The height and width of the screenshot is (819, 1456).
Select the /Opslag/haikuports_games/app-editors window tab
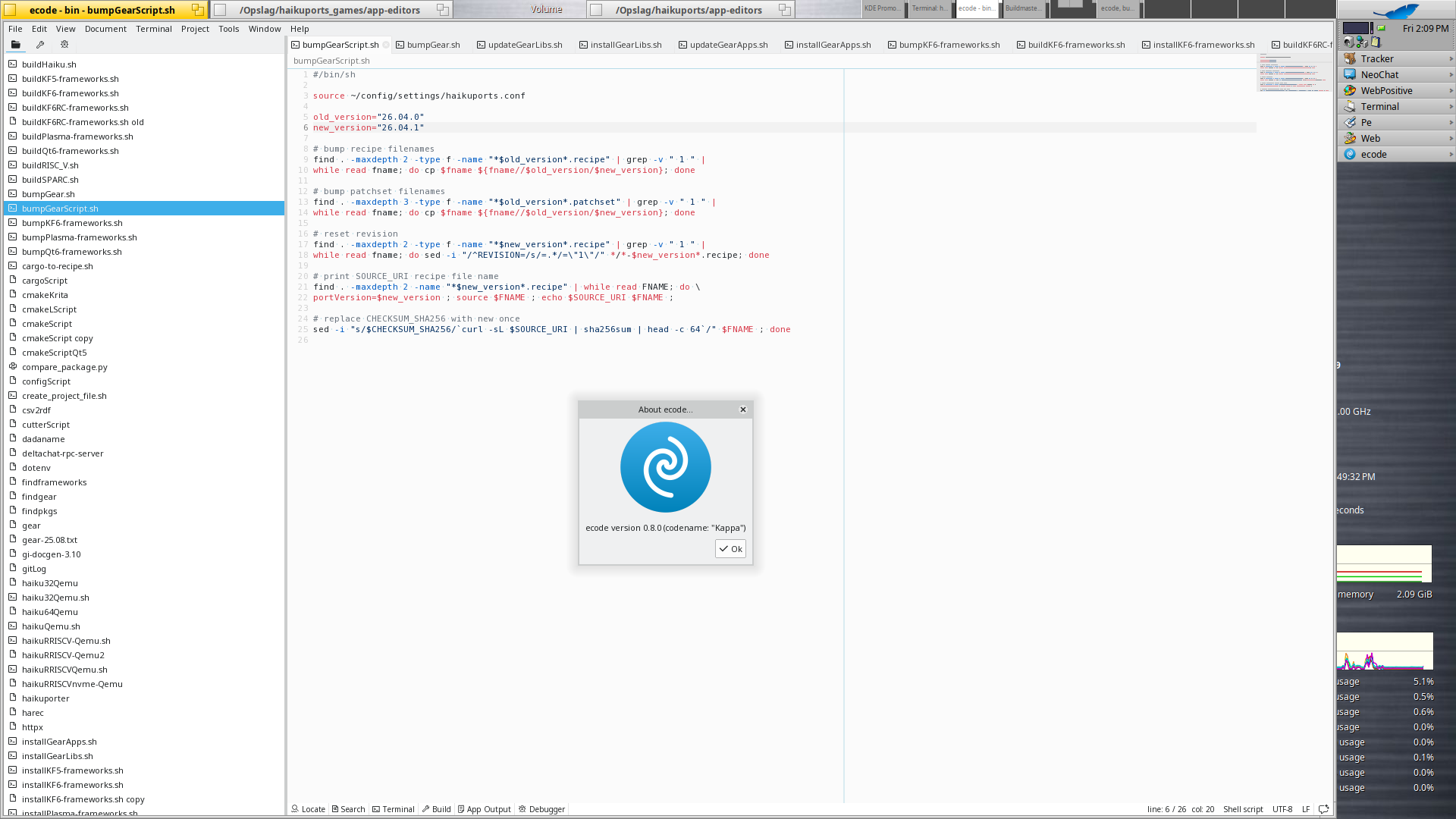coord(330,10)
